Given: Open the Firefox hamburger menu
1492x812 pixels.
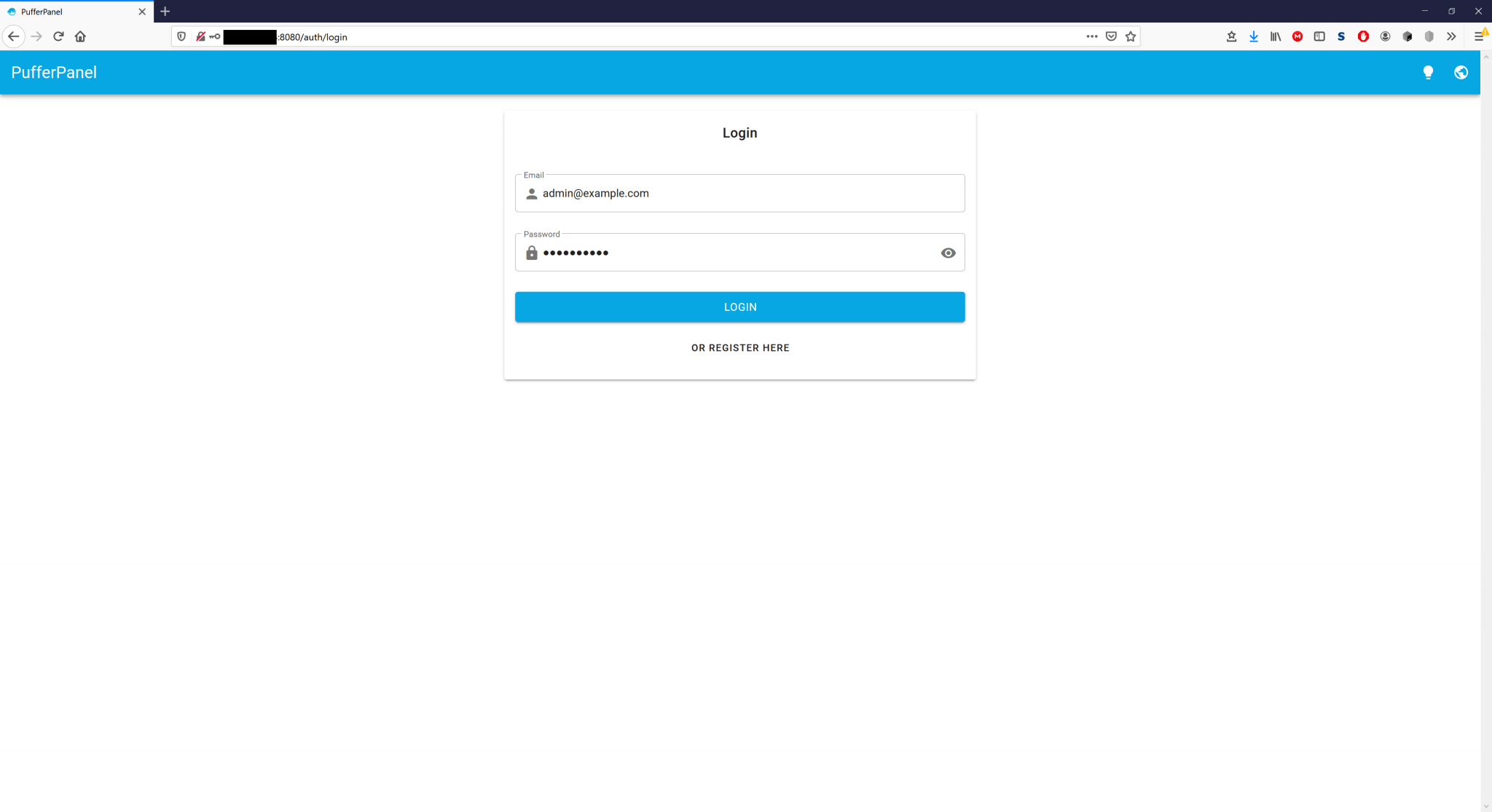Looking at the screenshot, I should (x=1480, y=36).
